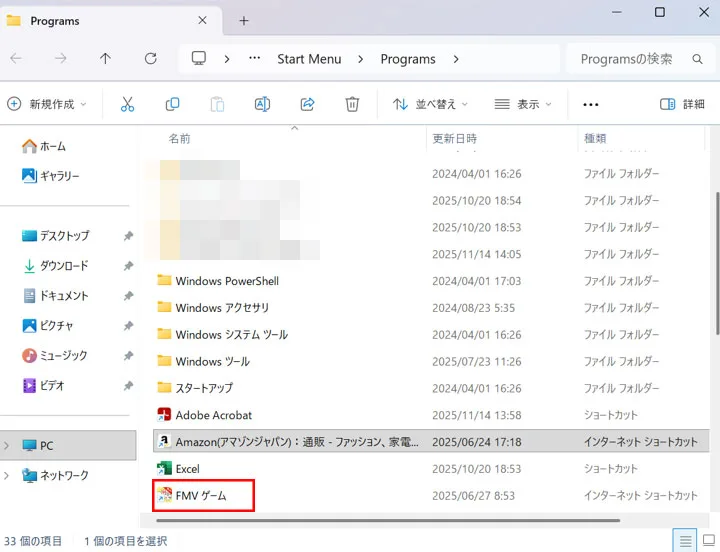Viewport: 720px width, 552px height.
Task: Switch to details list view icon
Action: (x=685, y=541)
